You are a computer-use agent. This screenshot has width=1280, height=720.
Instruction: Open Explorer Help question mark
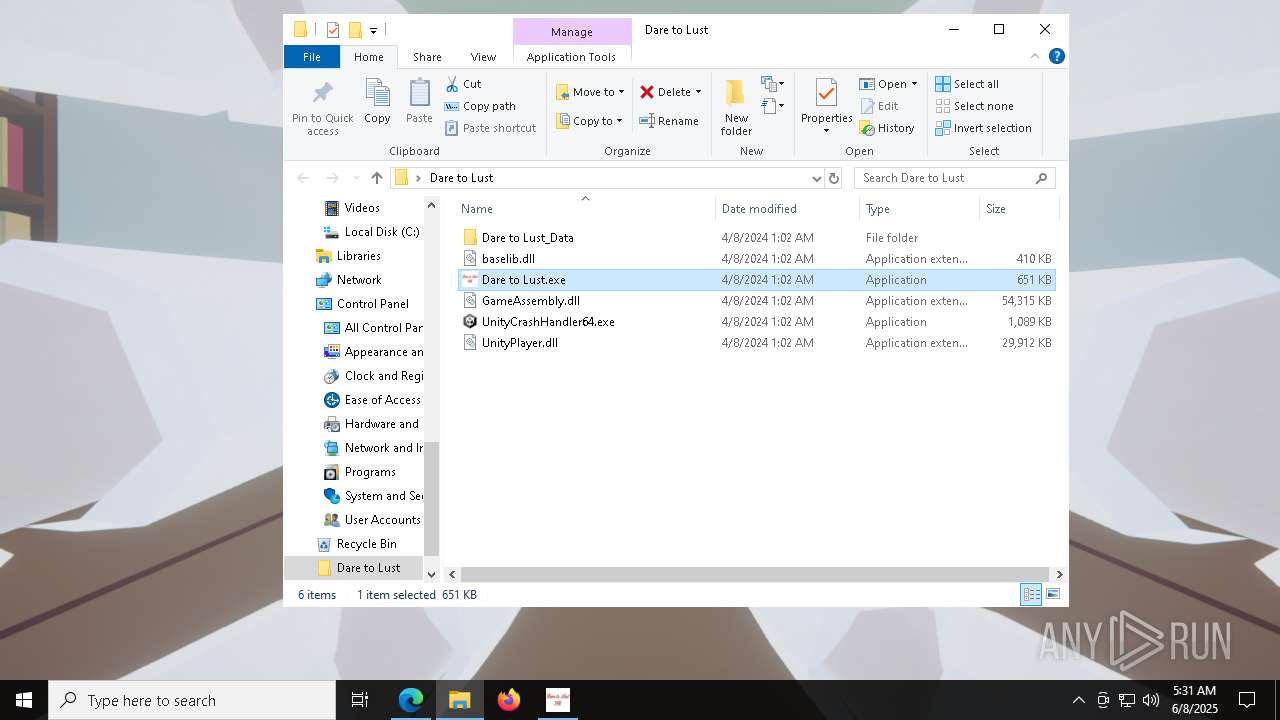click(1056, 56)
